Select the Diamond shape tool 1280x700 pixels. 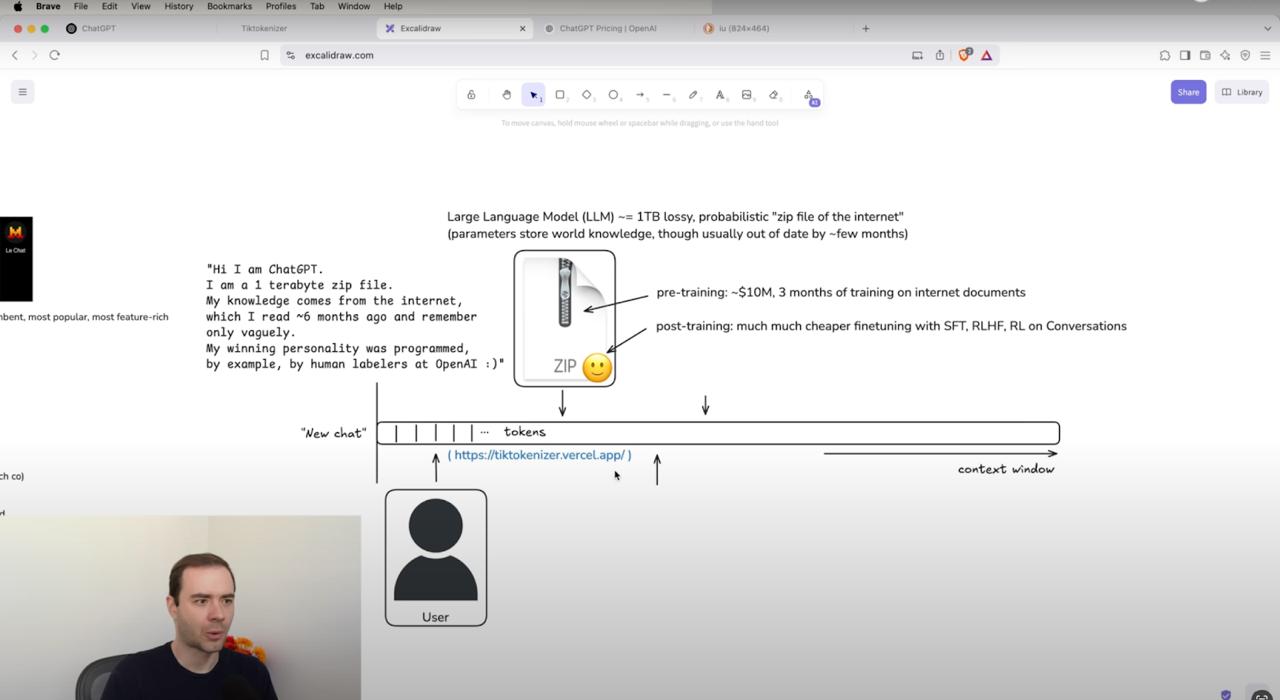(x=587, y=94)
